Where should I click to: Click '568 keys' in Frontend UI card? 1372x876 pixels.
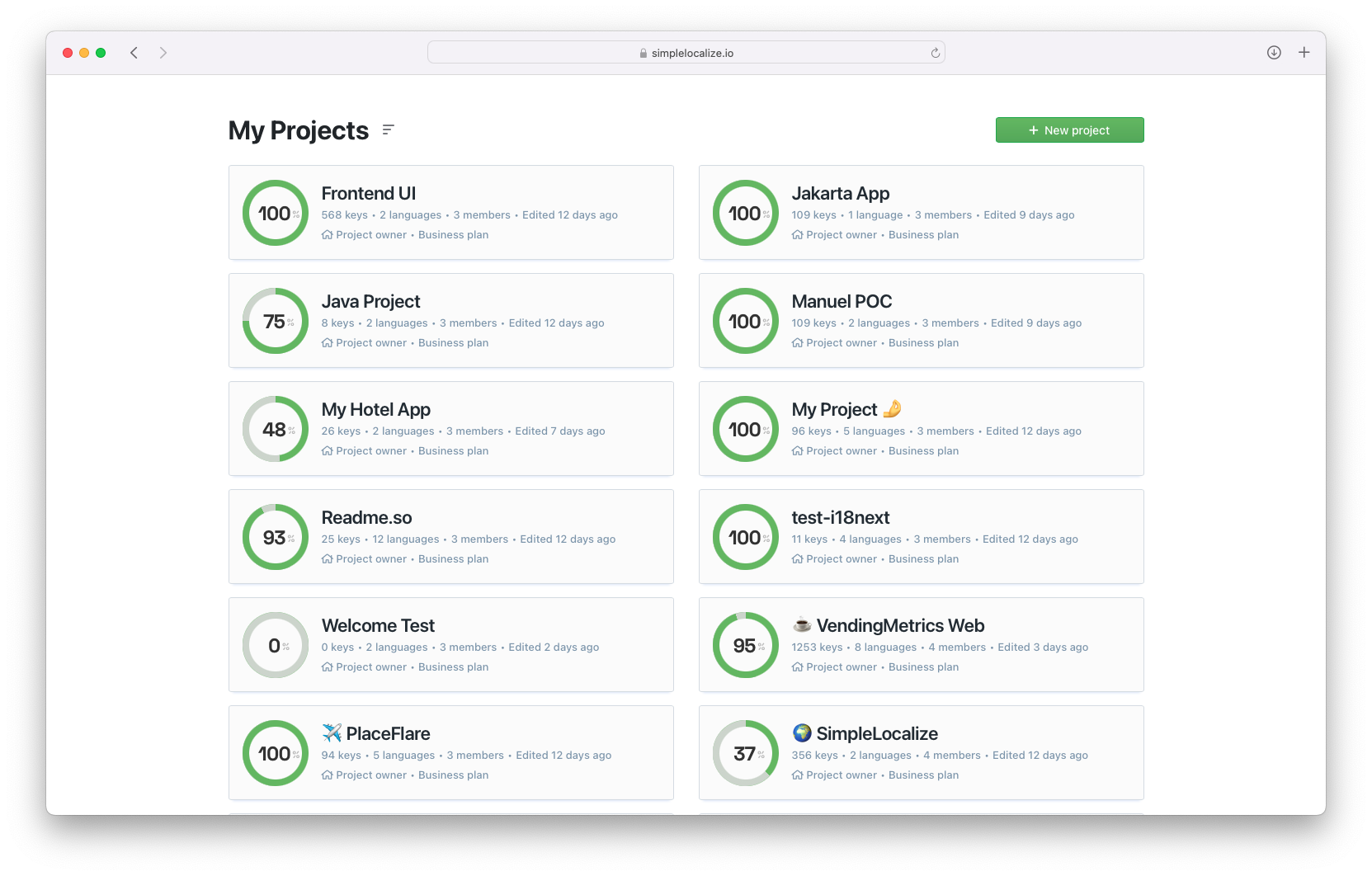[x=344, y=215]
